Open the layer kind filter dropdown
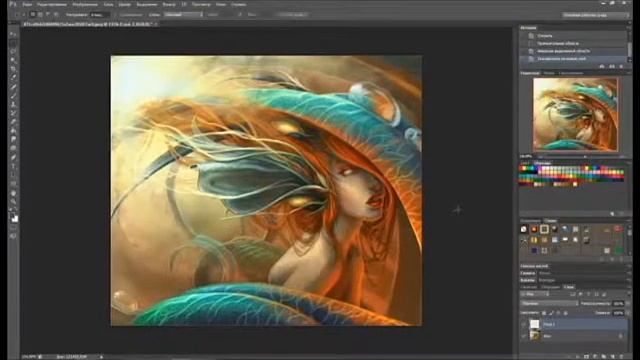The width and height of the screenshot is (640, 360). click(535, 294)
